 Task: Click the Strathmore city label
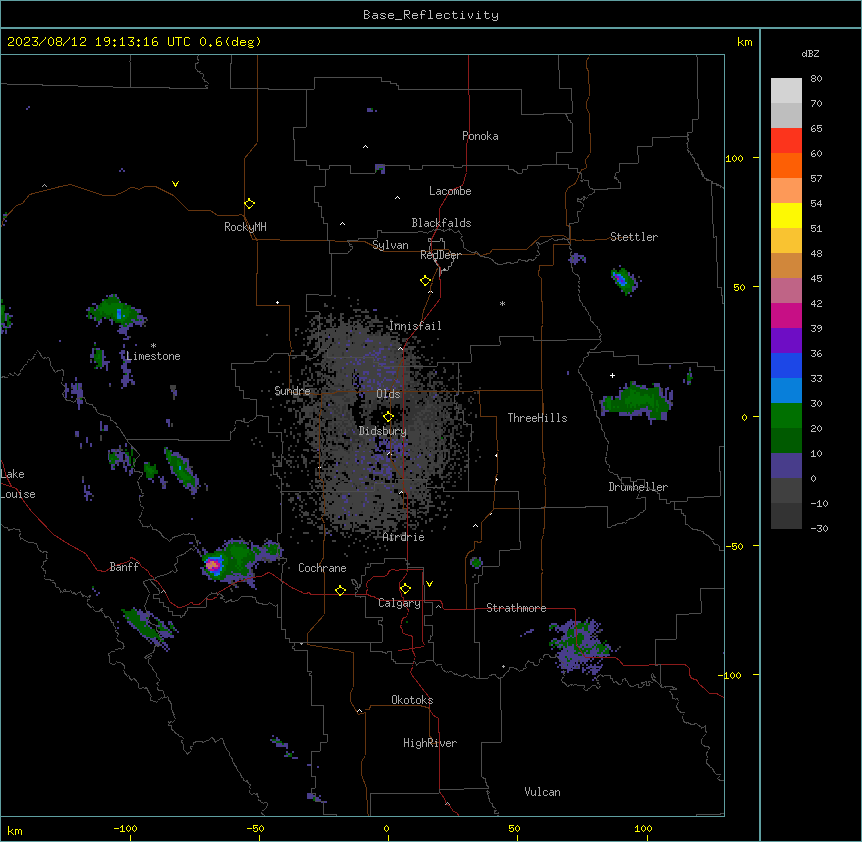pyautogui.click(x=516, y=608)
